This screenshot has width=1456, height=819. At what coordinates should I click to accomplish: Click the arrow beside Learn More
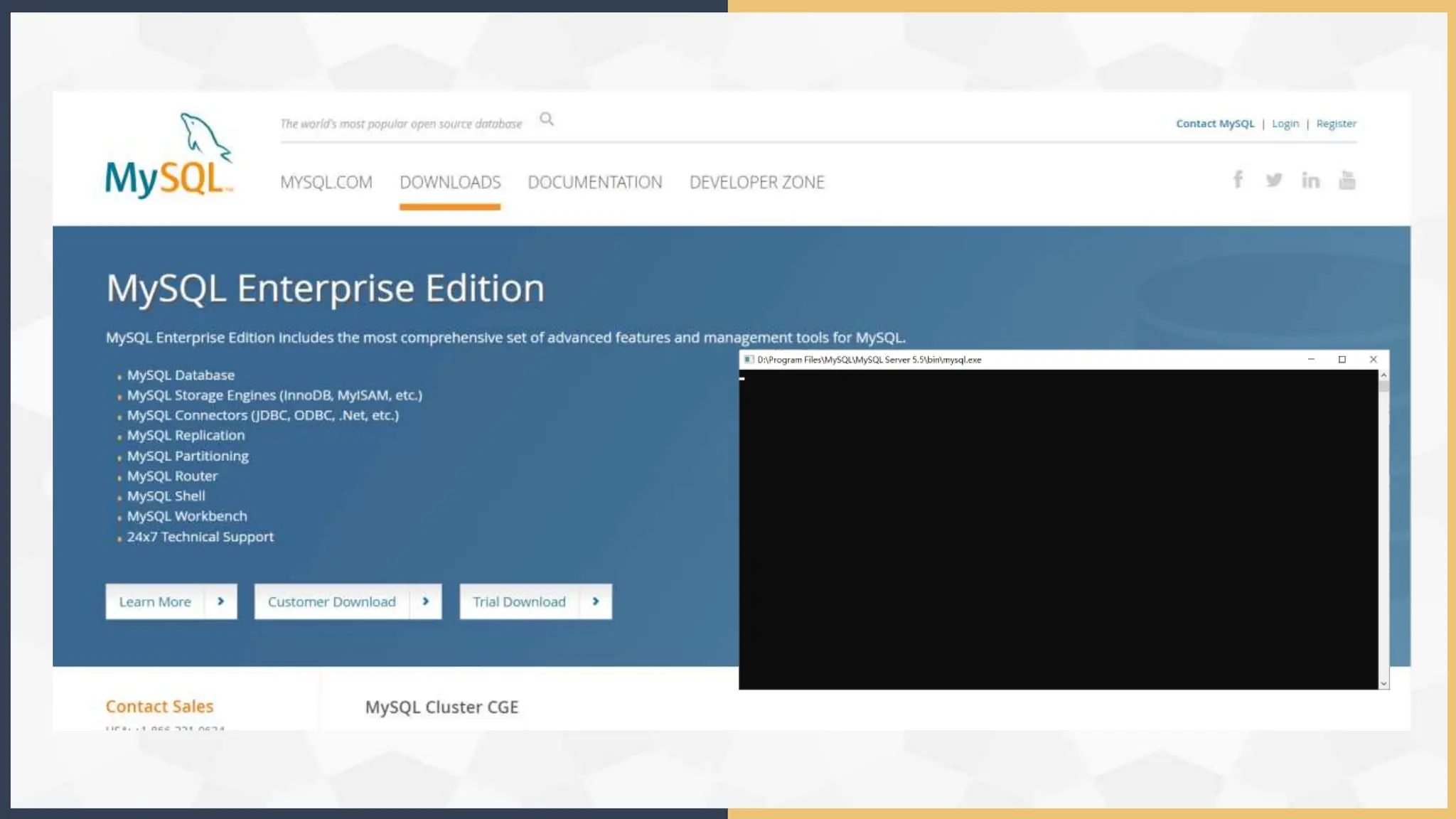(x=220, y=601)
